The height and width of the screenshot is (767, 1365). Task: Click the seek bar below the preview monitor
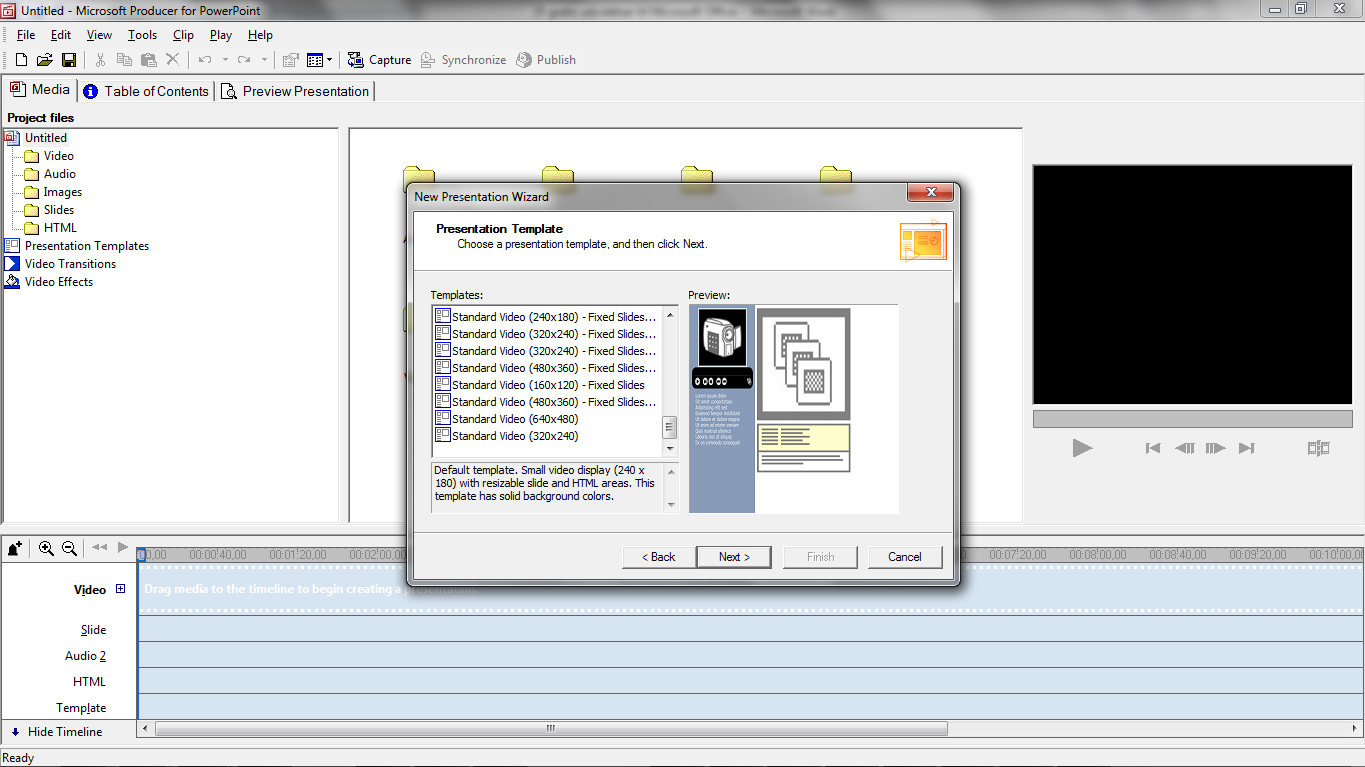tap(1191, 418)
